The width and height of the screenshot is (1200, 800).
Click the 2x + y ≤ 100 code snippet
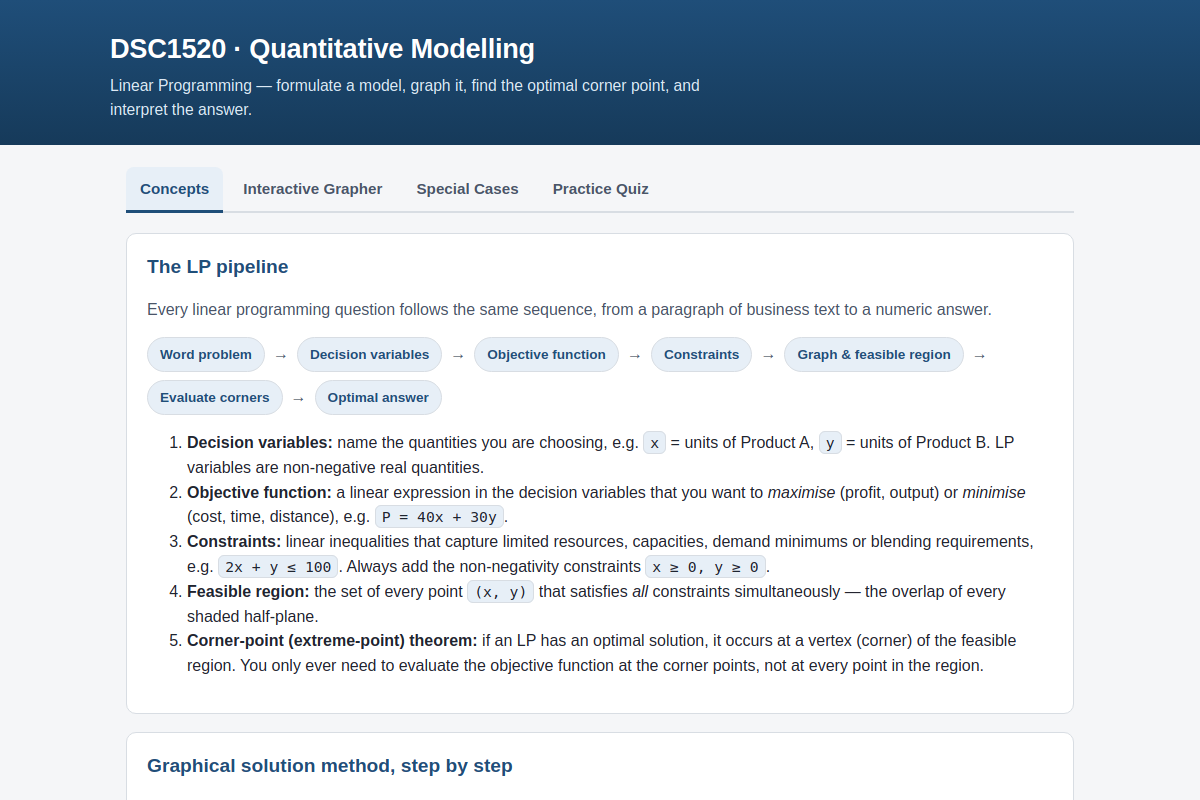[278, 567]
